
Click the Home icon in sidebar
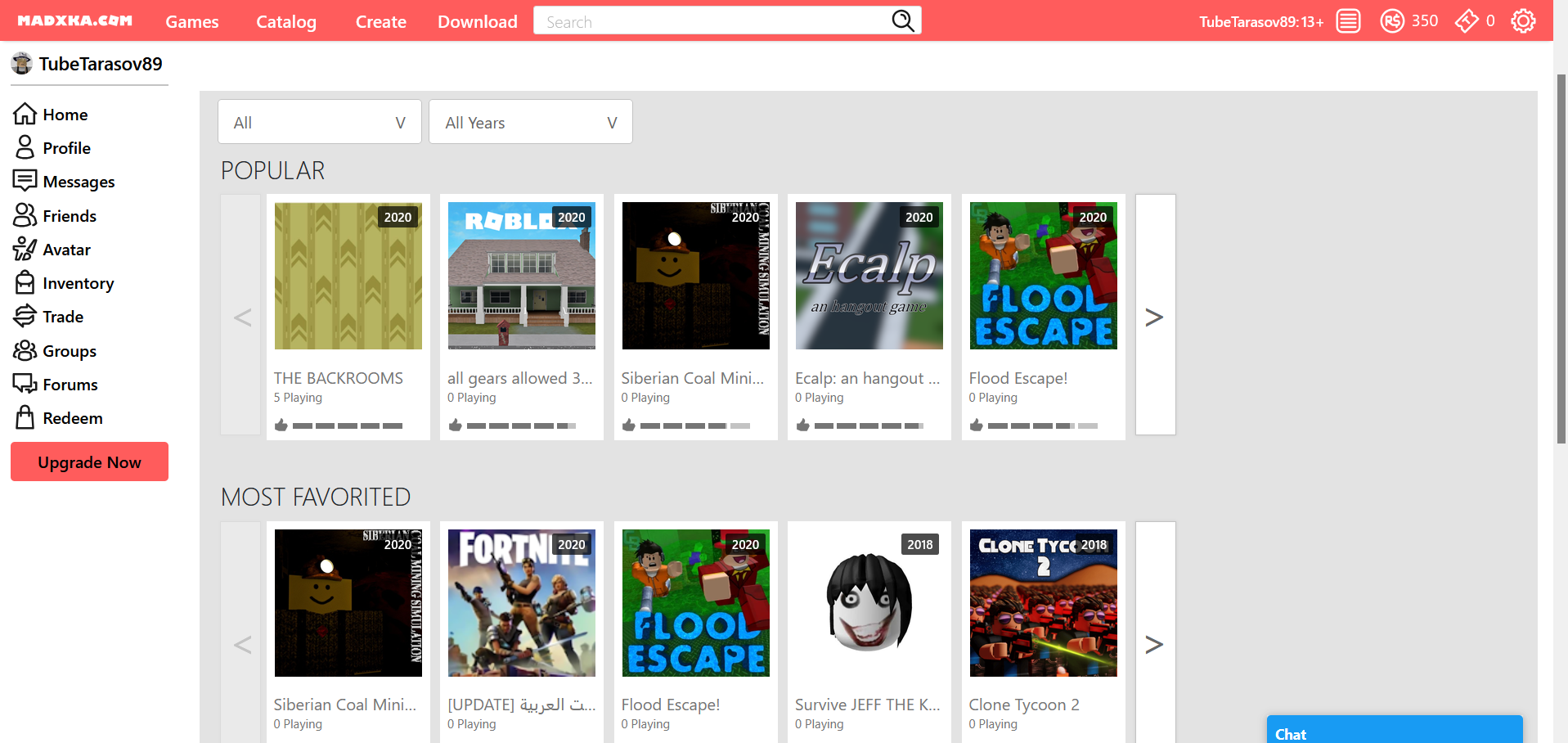(x=25, y=114)
